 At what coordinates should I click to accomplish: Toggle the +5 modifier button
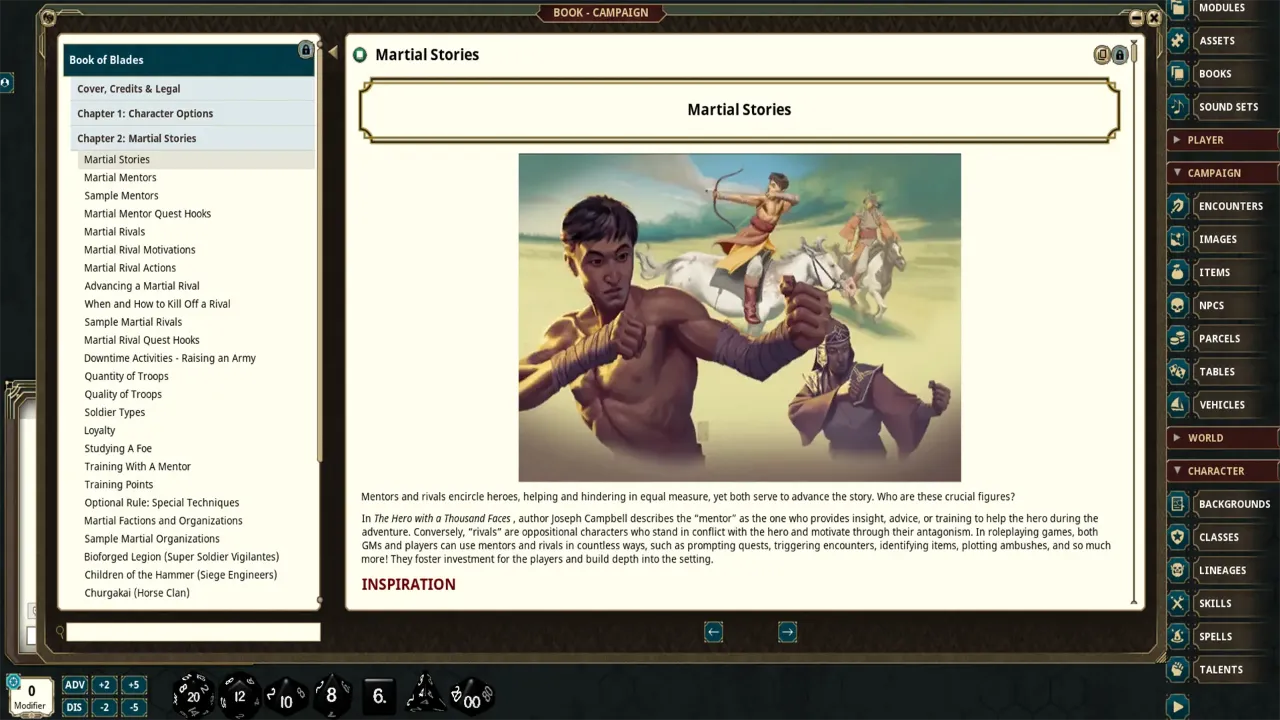click(134, 685)
